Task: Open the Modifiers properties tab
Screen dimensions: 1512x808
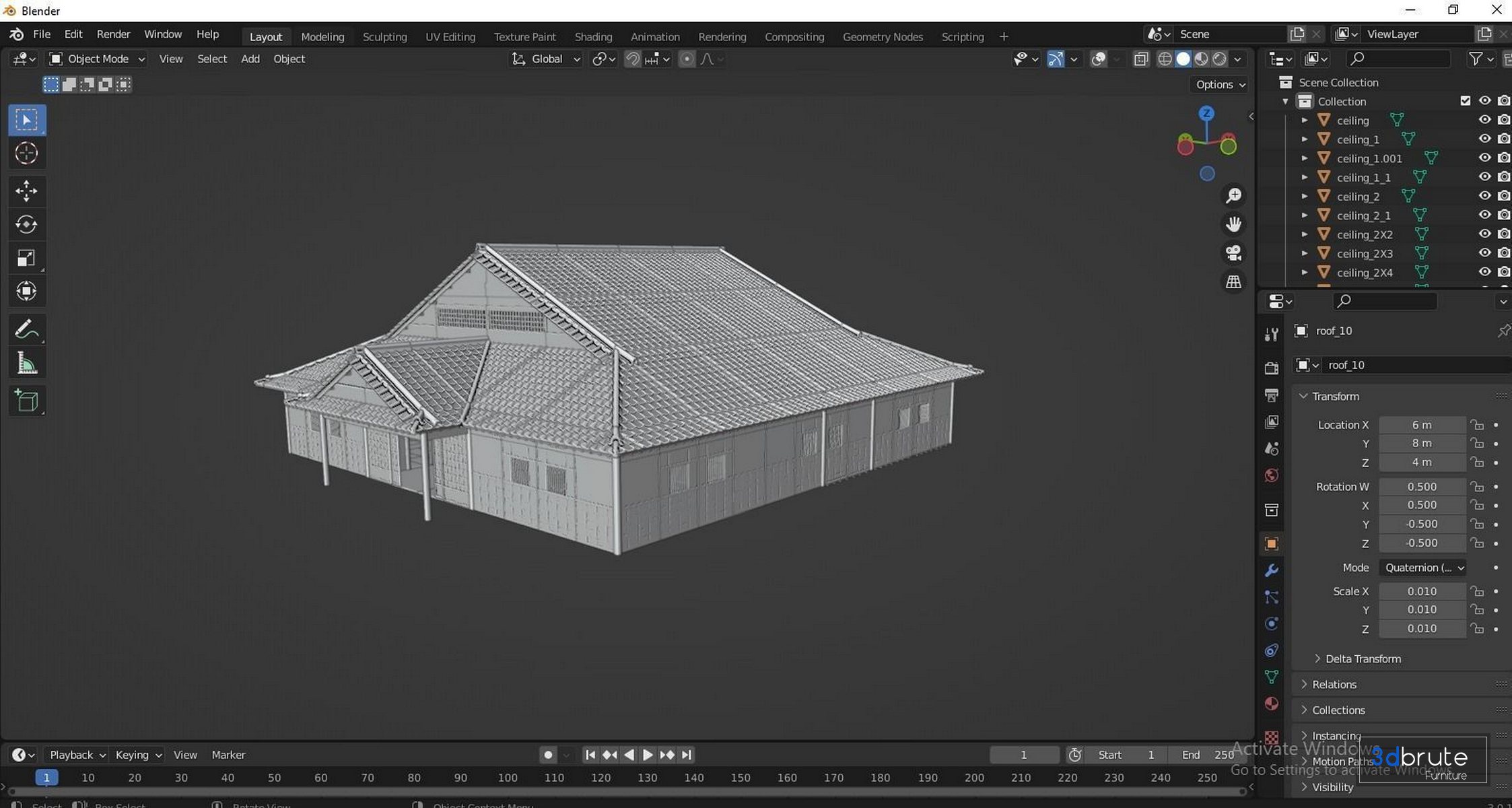Action: point(1271,570)
